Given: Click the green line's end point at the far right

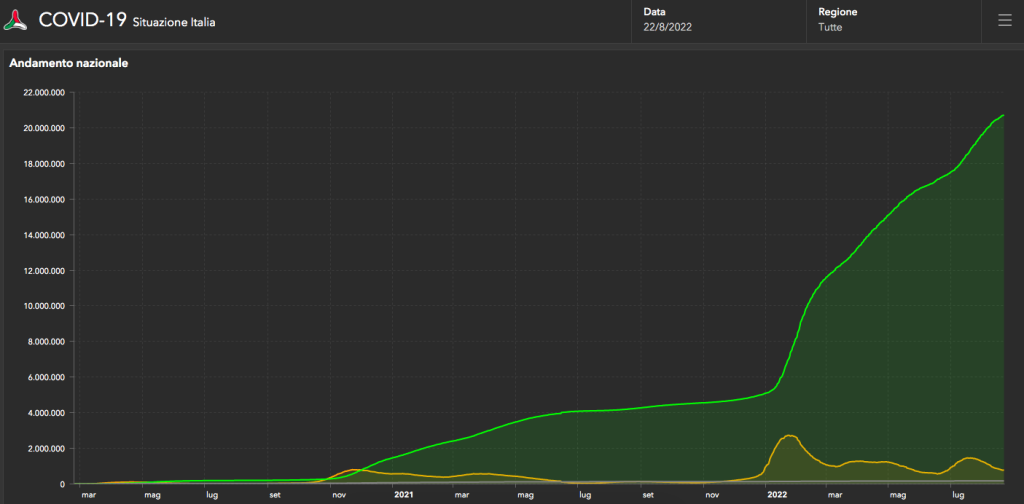Looking at the screenshot, I should tap(1003, 115).
